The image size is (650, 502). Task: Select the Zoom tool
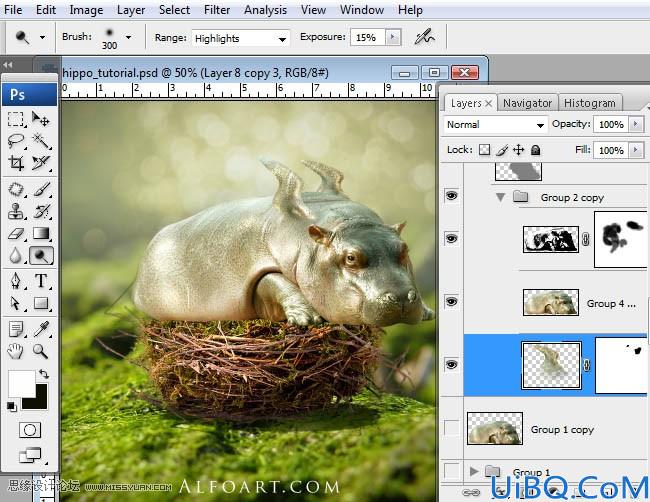click(41, 352)
